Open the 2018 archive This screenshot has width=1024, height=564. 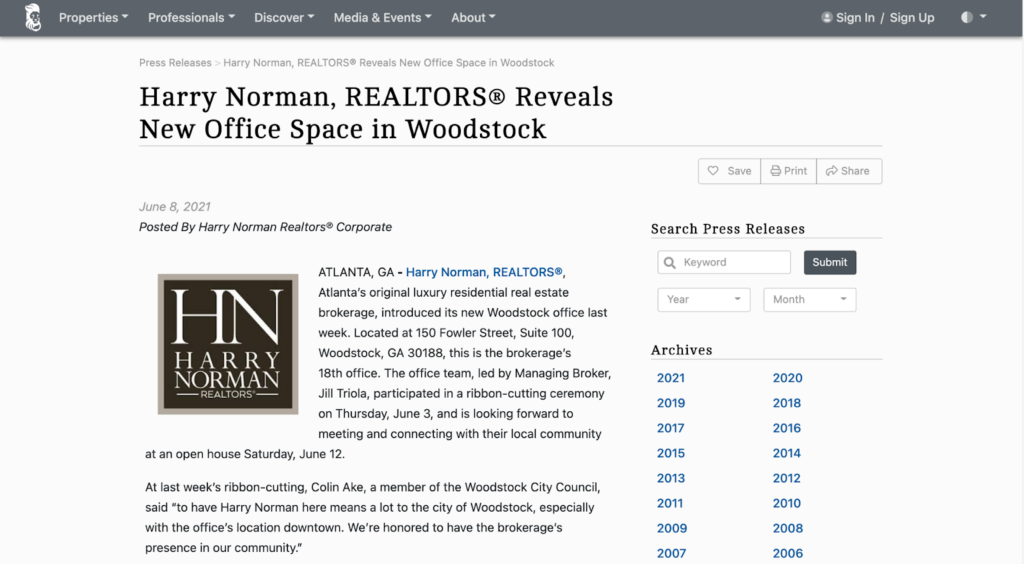pos(787,403)
